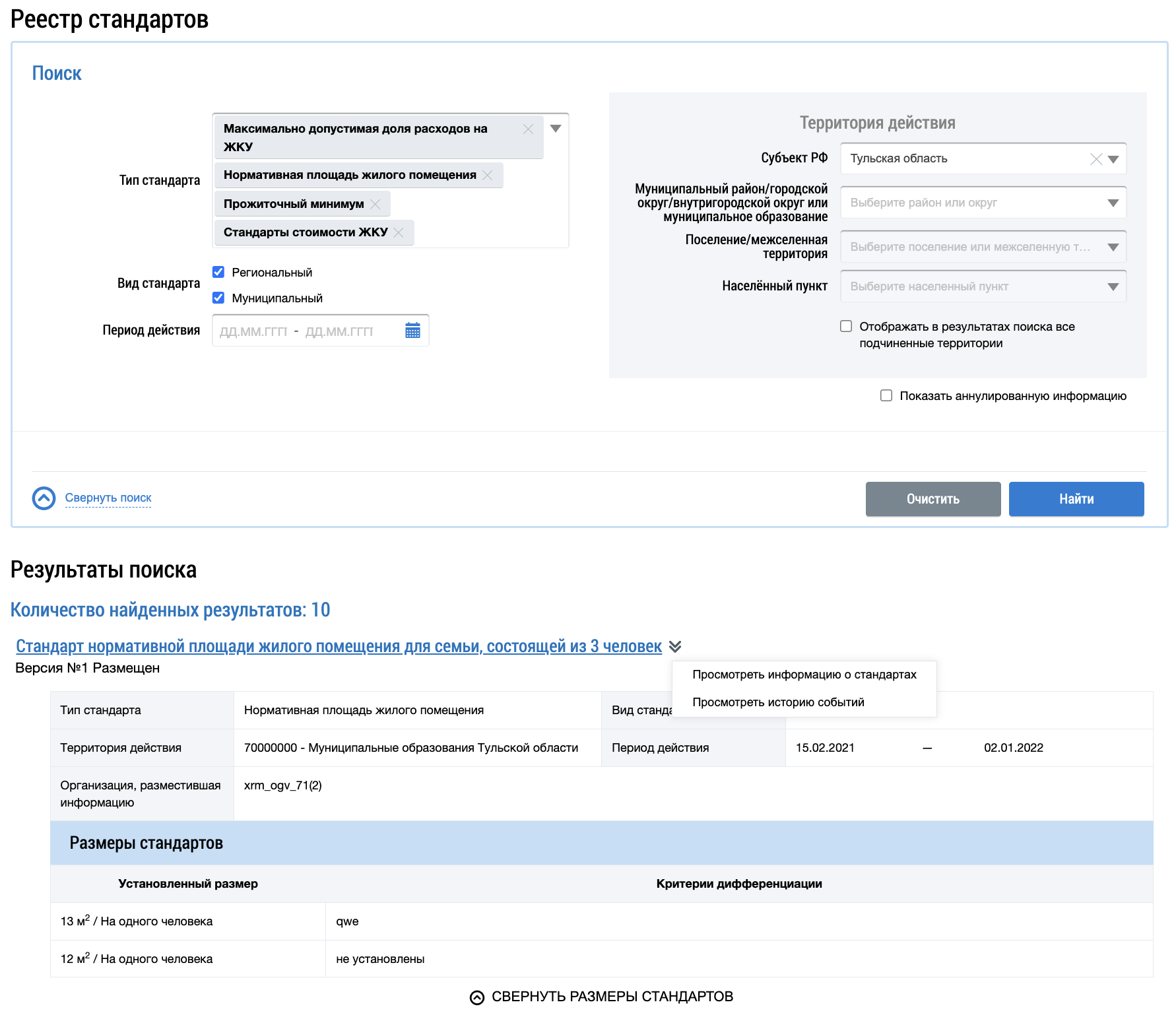Open calendar picker for Период действия
The image size is (1176, 1027).
(412, 331)
